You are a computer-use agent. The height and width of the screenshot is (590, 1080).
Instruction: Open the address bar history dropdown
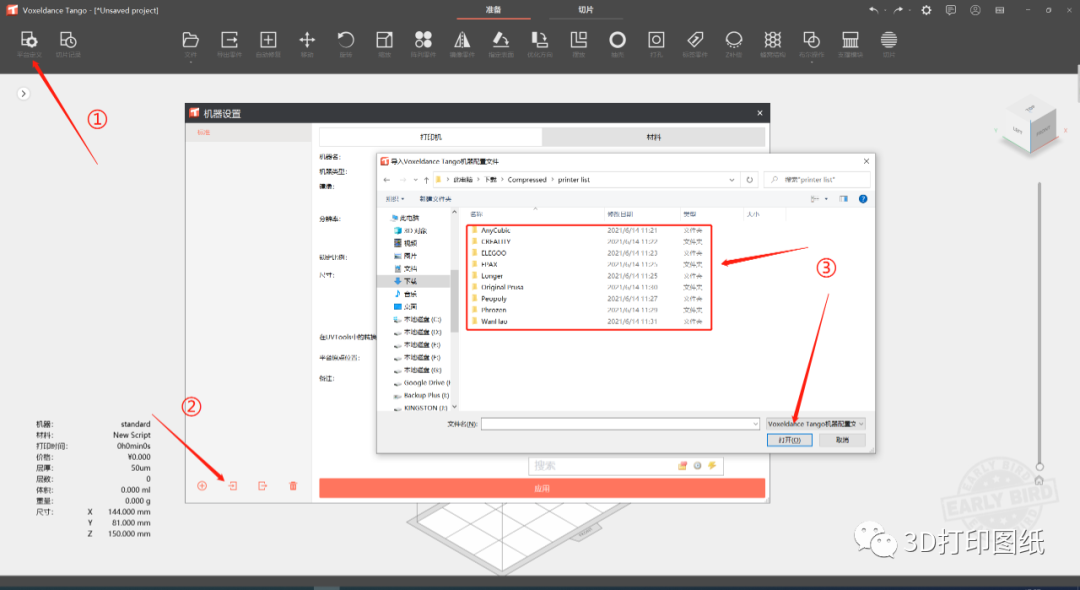click(x=731, y=180)
